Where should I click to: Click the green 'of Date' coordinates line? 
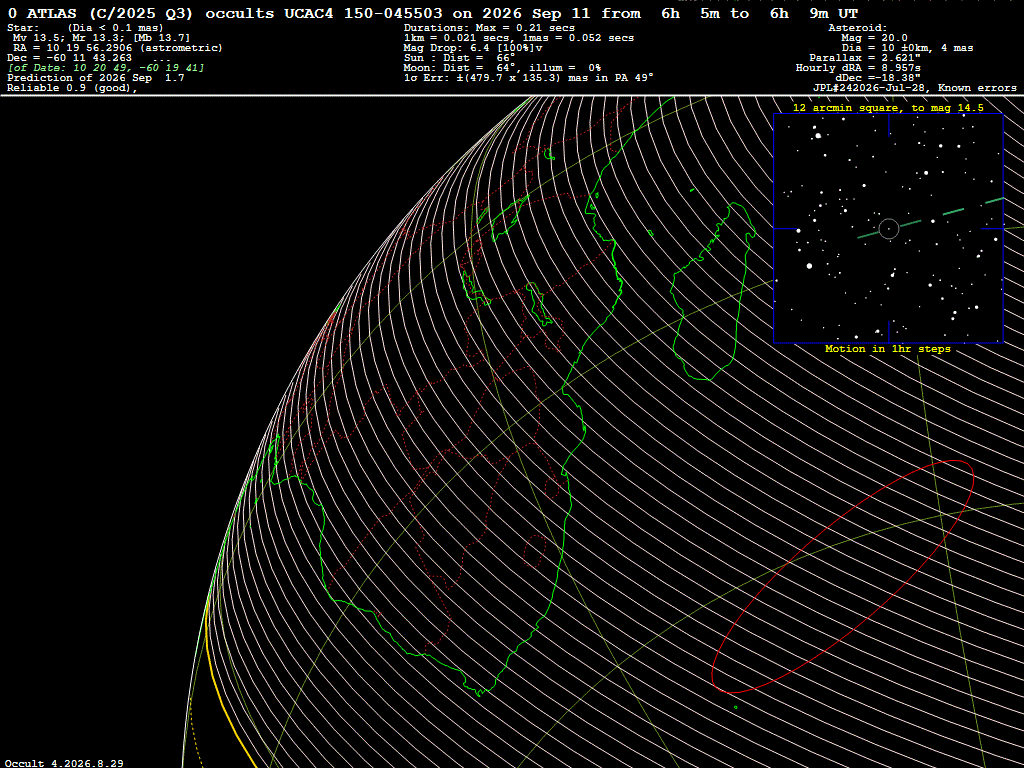pos(106,68)
